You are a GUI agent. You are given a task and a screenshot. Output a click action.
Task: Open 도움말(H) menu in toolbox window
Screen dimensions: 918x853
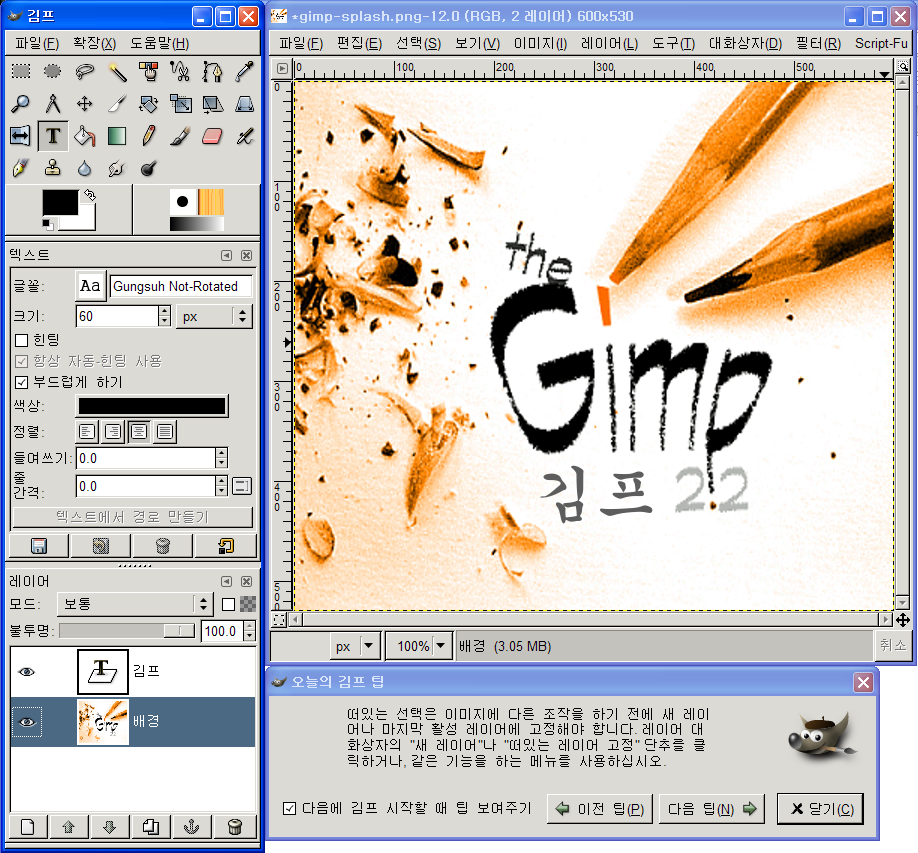(x=159, y=43)
